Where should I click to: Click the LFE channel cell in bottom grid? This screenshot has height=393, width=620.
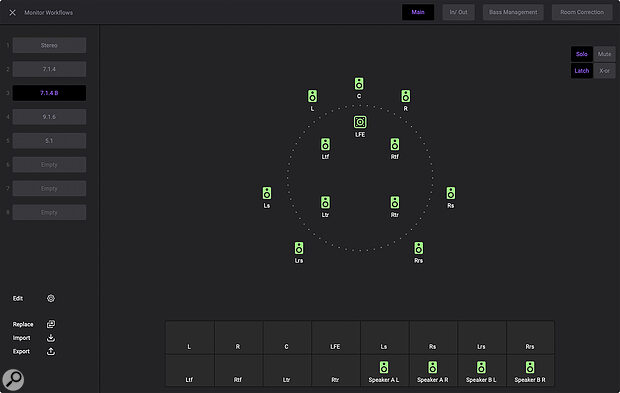[x=336, y=338]
